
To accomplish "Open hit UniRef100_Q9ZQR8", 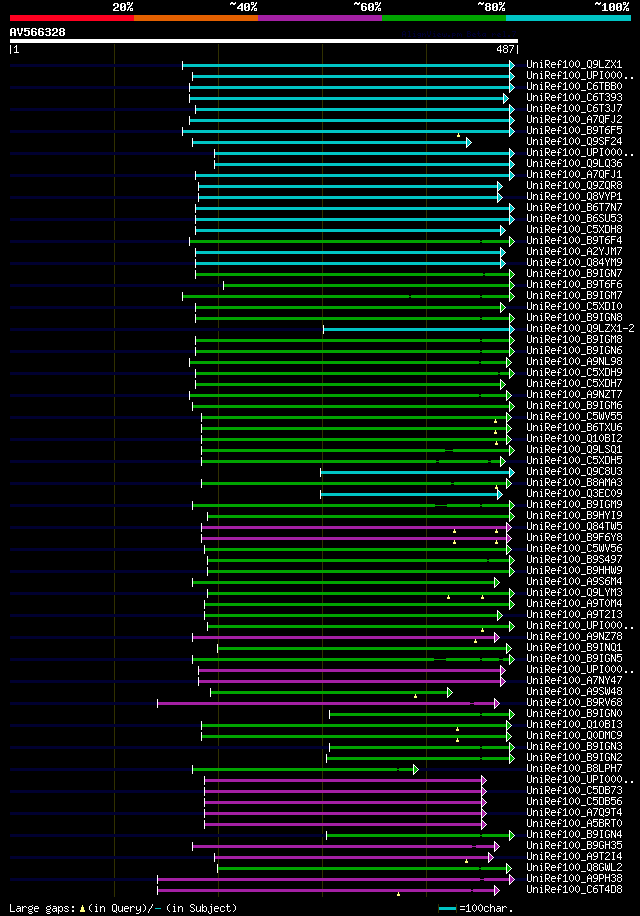I will [574, 186].
